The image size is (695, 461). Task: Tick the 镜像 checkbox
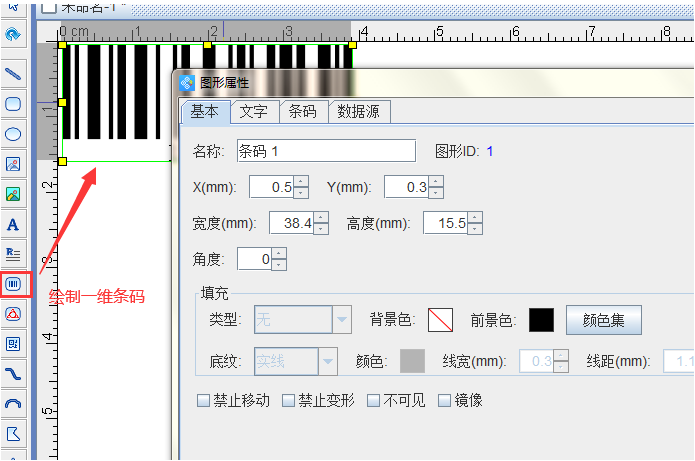[444, 401]
